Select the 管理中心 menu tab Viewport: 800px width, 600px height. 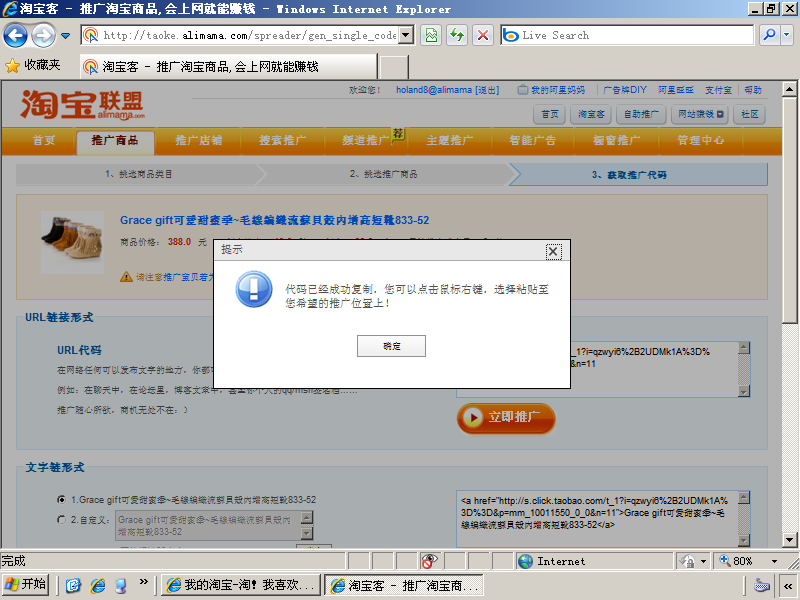pos(700,140)
